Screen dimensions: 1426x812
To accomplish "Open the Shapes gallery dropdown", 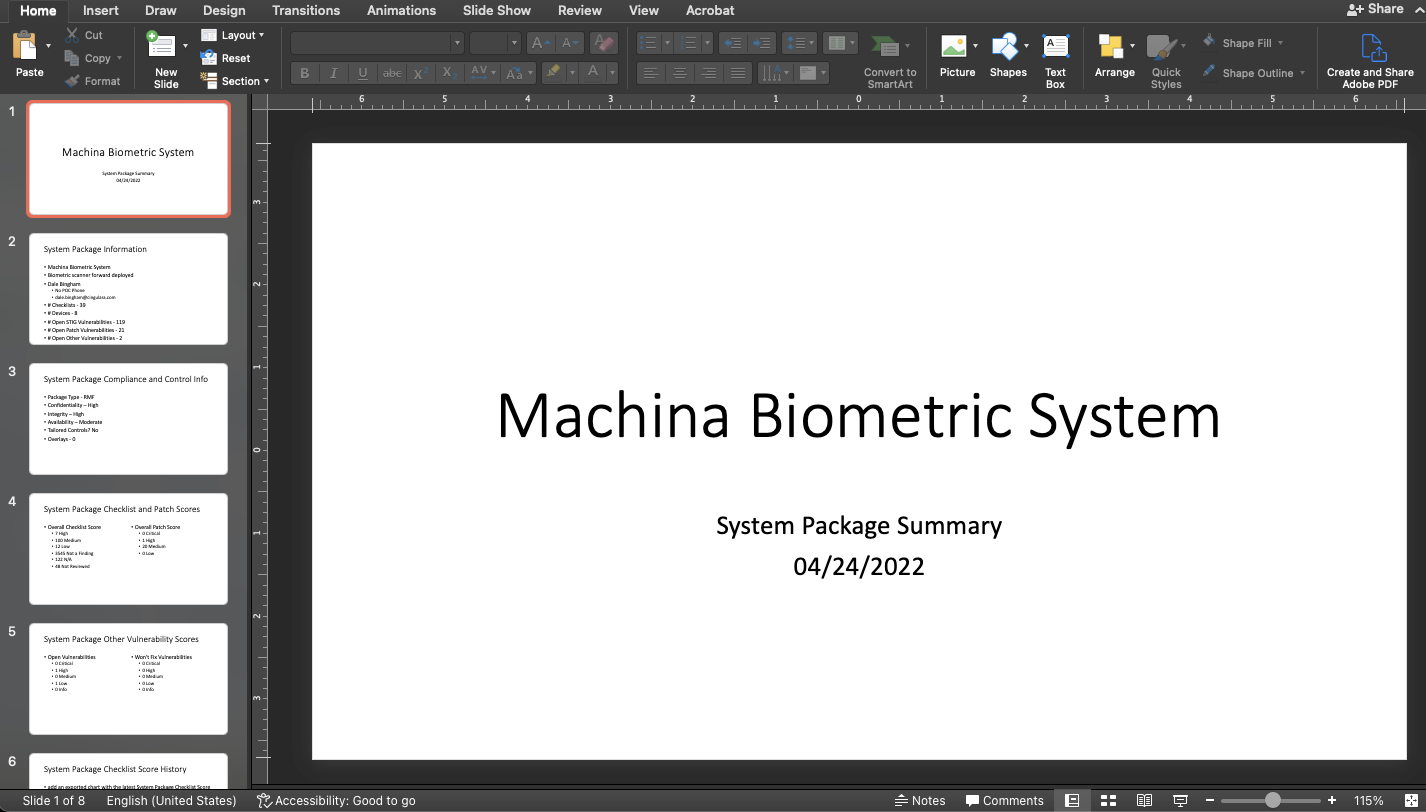I will click(x=1026, y=46).
